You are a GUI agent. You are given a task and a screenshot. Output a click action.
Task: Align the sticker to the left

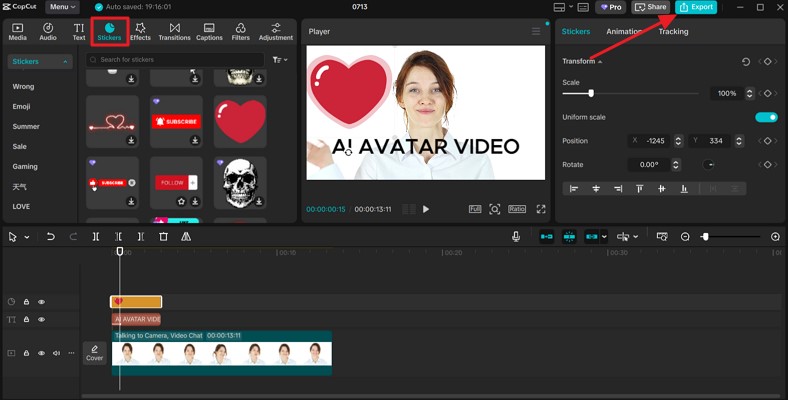tap(574, 188)
